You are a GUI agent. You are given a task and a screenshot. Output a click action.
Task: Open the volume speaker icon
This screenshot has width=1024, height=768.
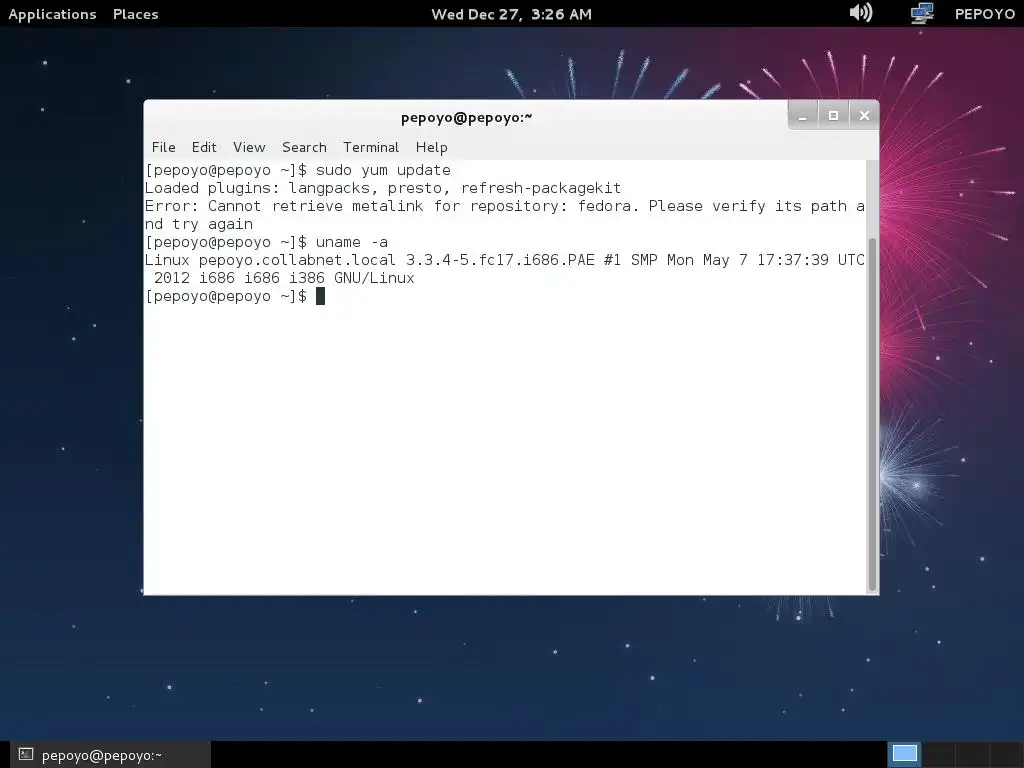pyautogui.click(x=861, y=12)
